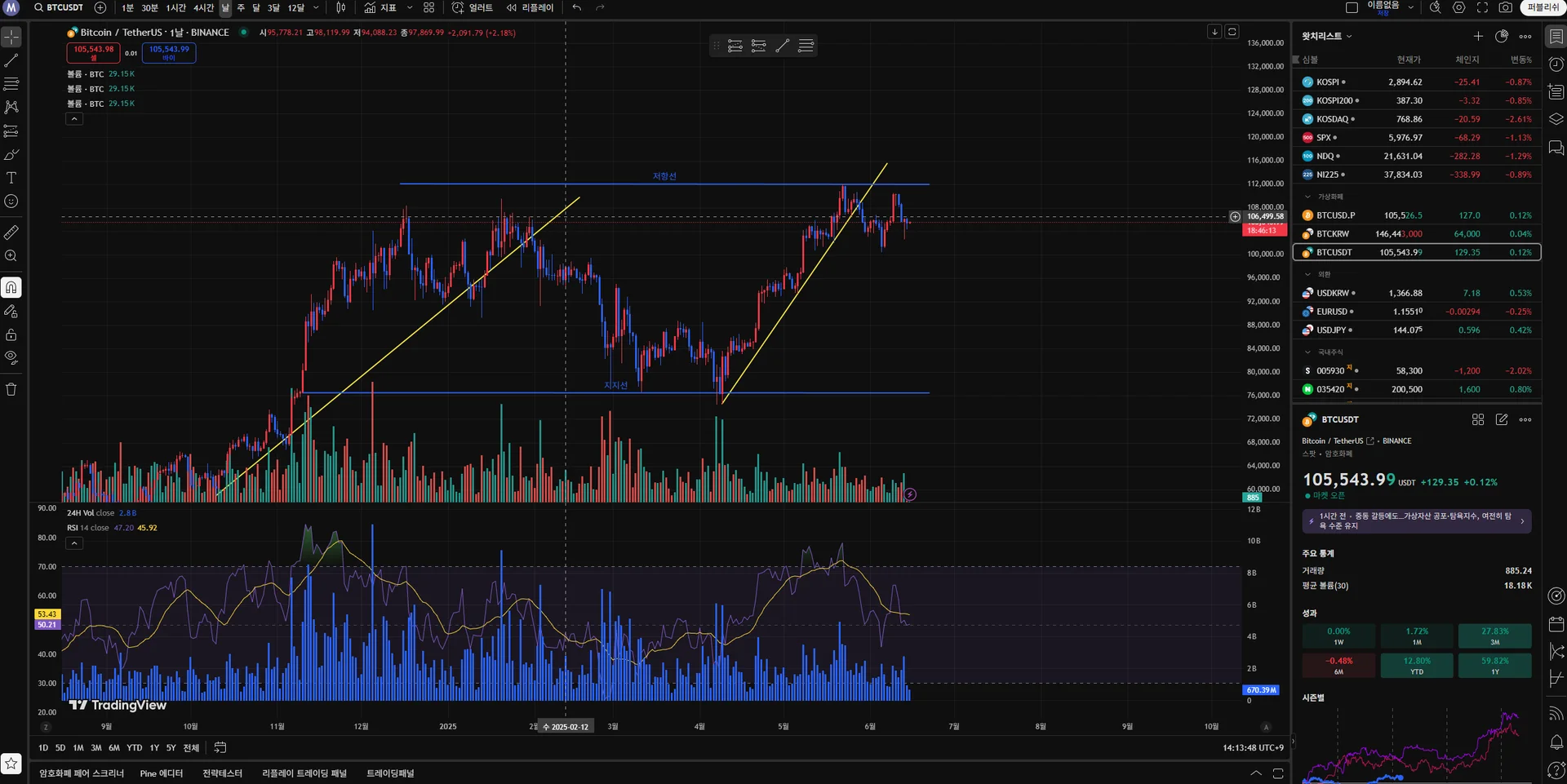The image size is (1567, 784).
Task: Click the red sell price box
Action: pos(93,52)
